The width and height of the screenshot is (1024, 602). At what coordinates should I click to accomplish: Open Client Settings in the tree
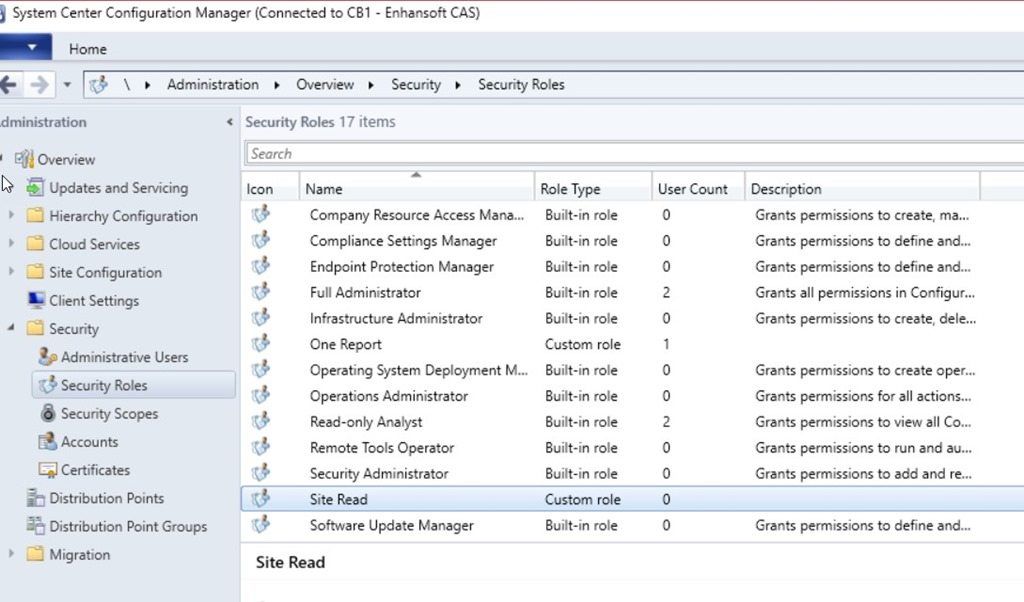[x=94, y=300]
